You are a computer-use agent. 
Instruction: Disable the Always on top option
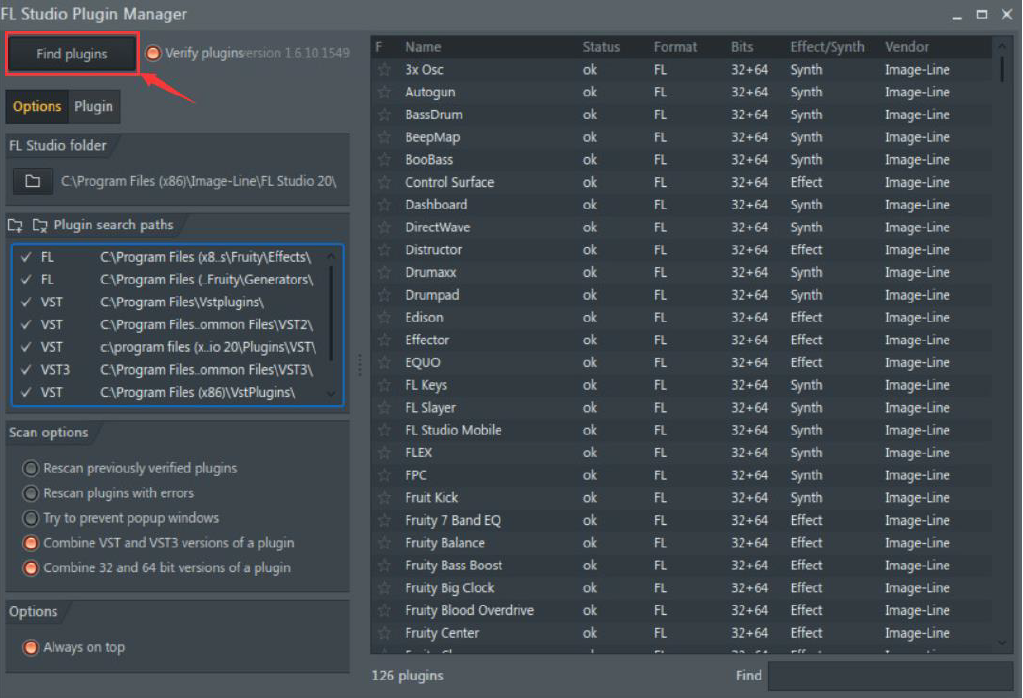click(x=31, y=647)
